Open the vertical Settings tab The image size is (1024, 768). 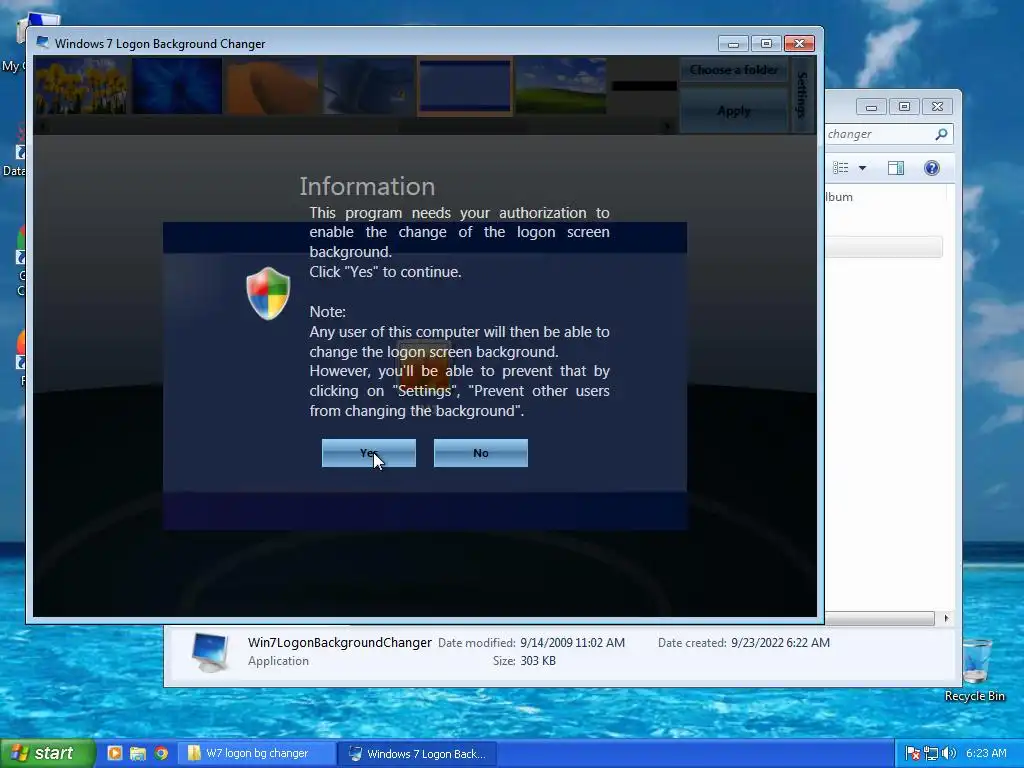click(802, 95)
